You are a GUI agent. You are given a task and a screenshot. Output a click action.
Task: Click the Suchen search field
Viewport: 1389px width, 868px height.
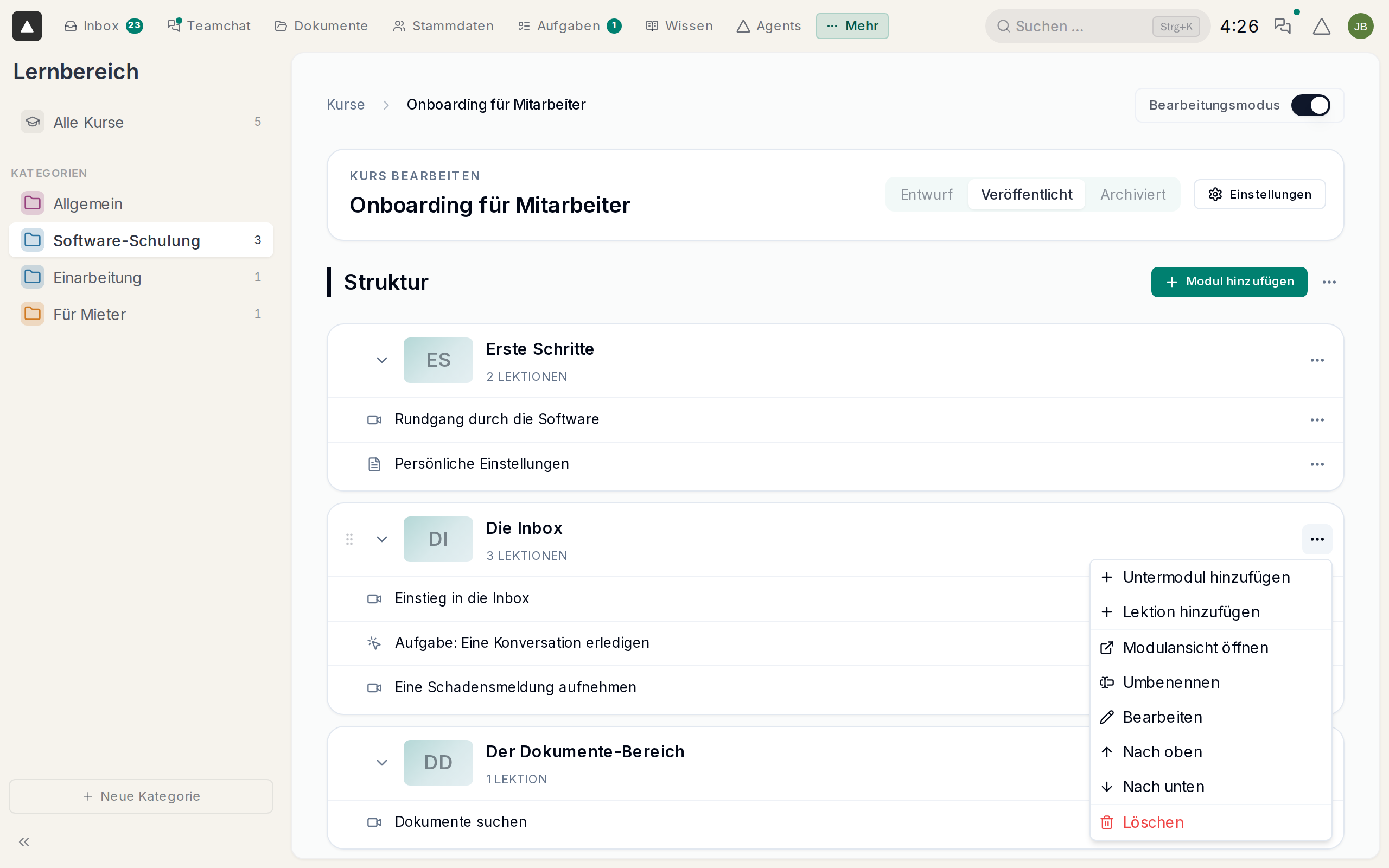click(1098, 27)
